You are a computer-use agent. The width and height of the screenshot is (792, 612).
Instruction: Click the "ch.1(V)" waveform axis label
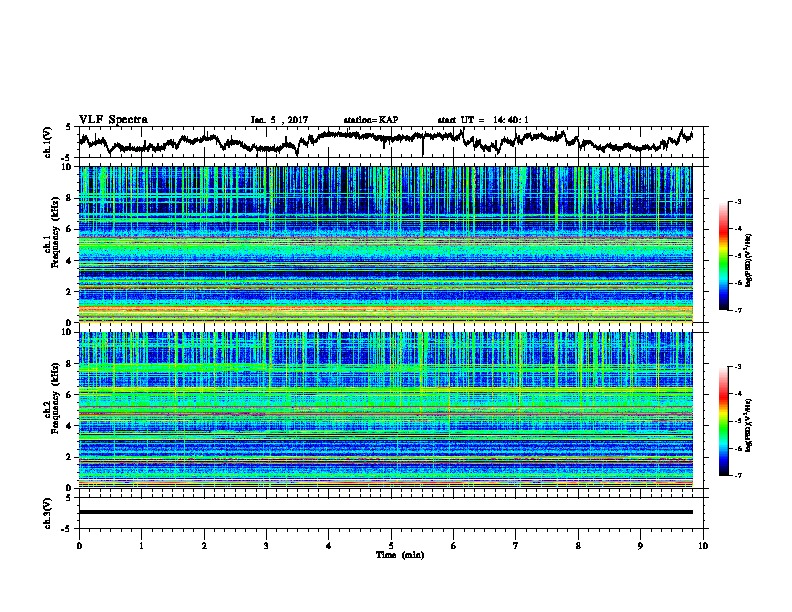click(x=48, y=142)
